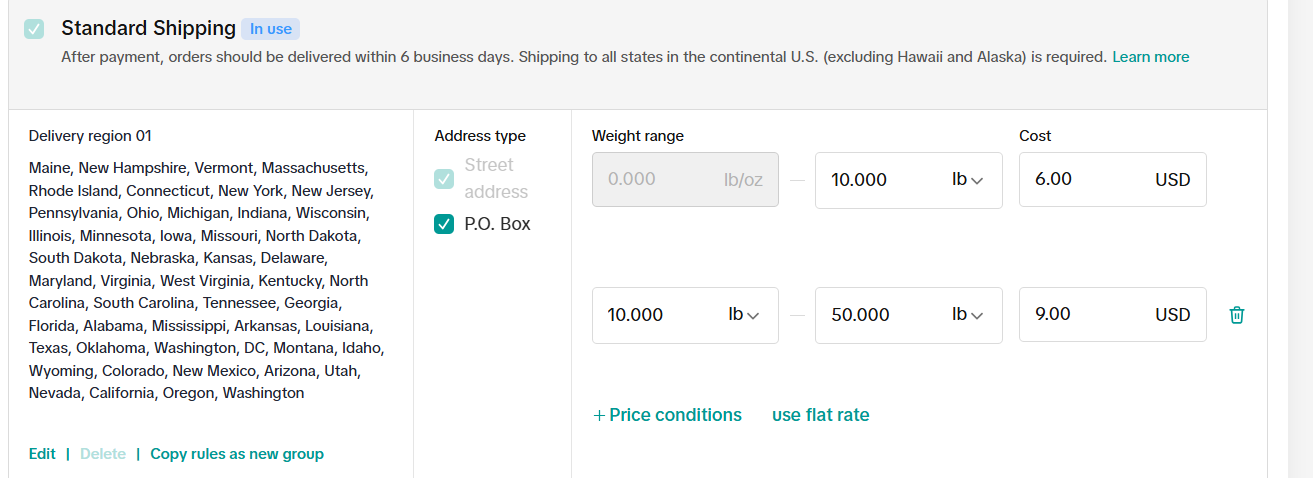Open the Learn more link
Viewport: 1313px width, 478px height.
click(x=1150, y=57)
